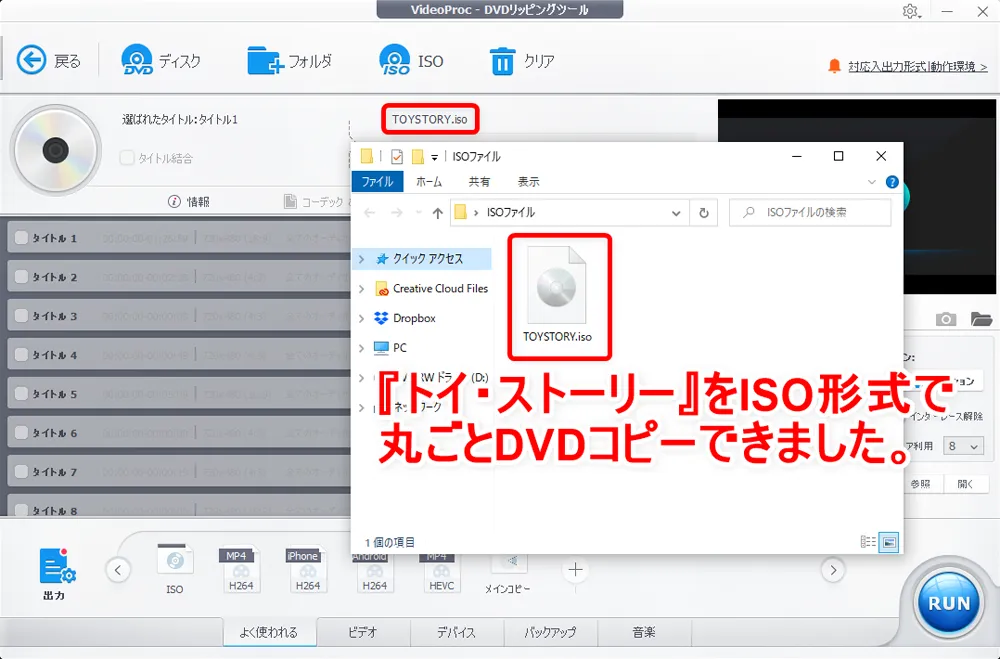Screen dimensions: 1000x659
Task: Expand Creative Cloud Files in the tree
Action: [x=362, y=289]
